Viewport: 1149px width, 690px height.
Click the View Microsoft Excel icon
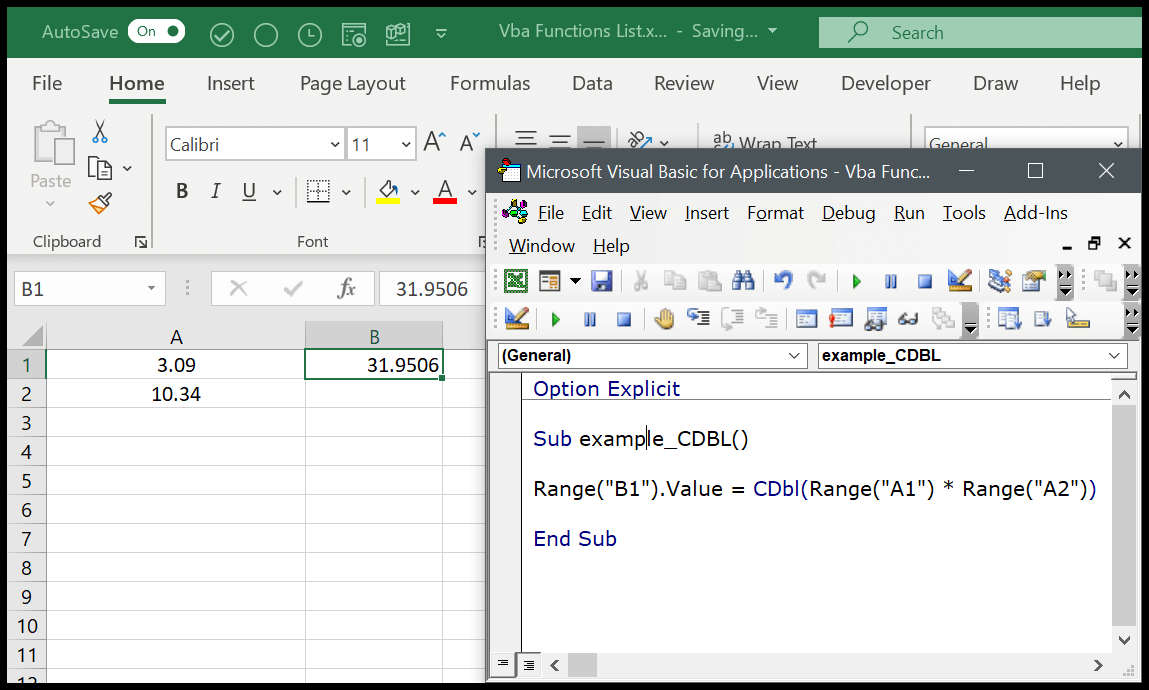point(515,282)
